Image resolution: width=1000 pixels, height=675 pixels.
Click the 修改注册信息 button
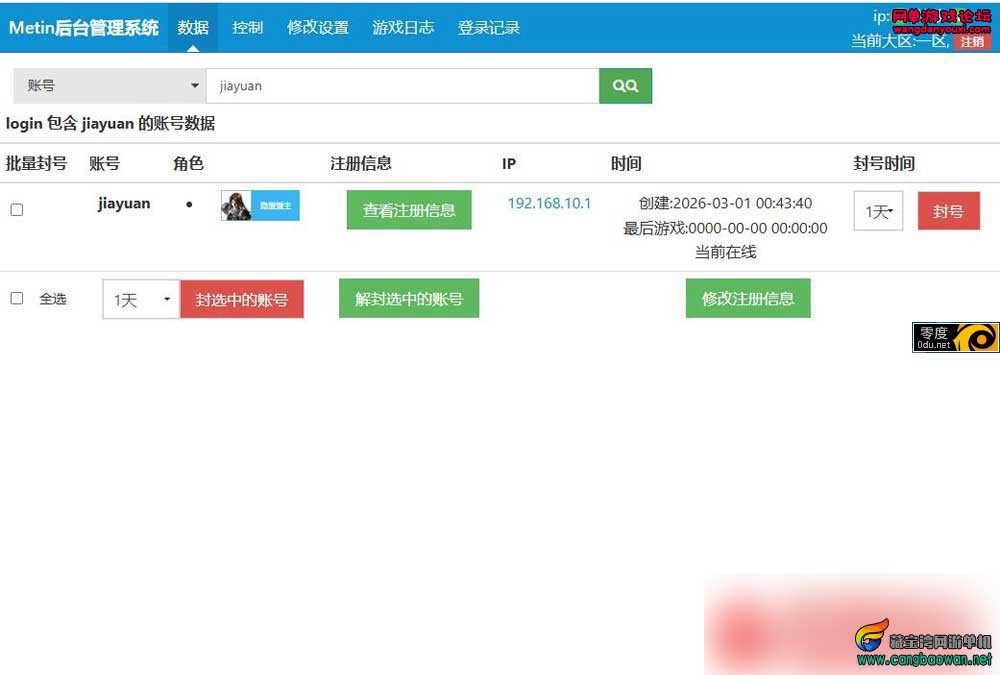click(x=748, y=298)
